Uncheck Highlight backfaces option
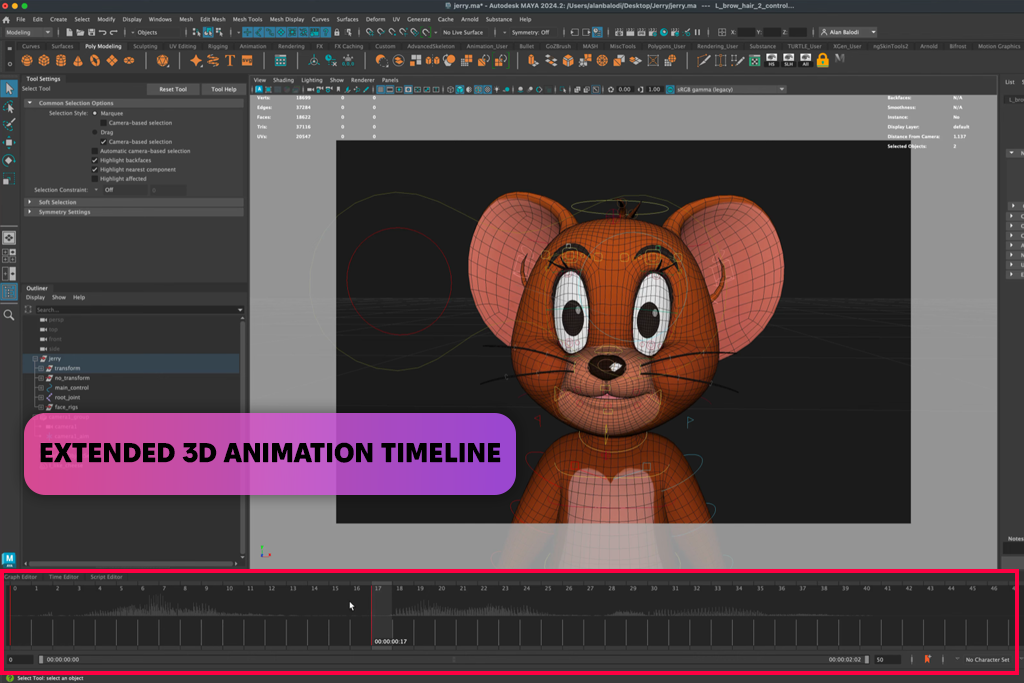 pos(95,160)
